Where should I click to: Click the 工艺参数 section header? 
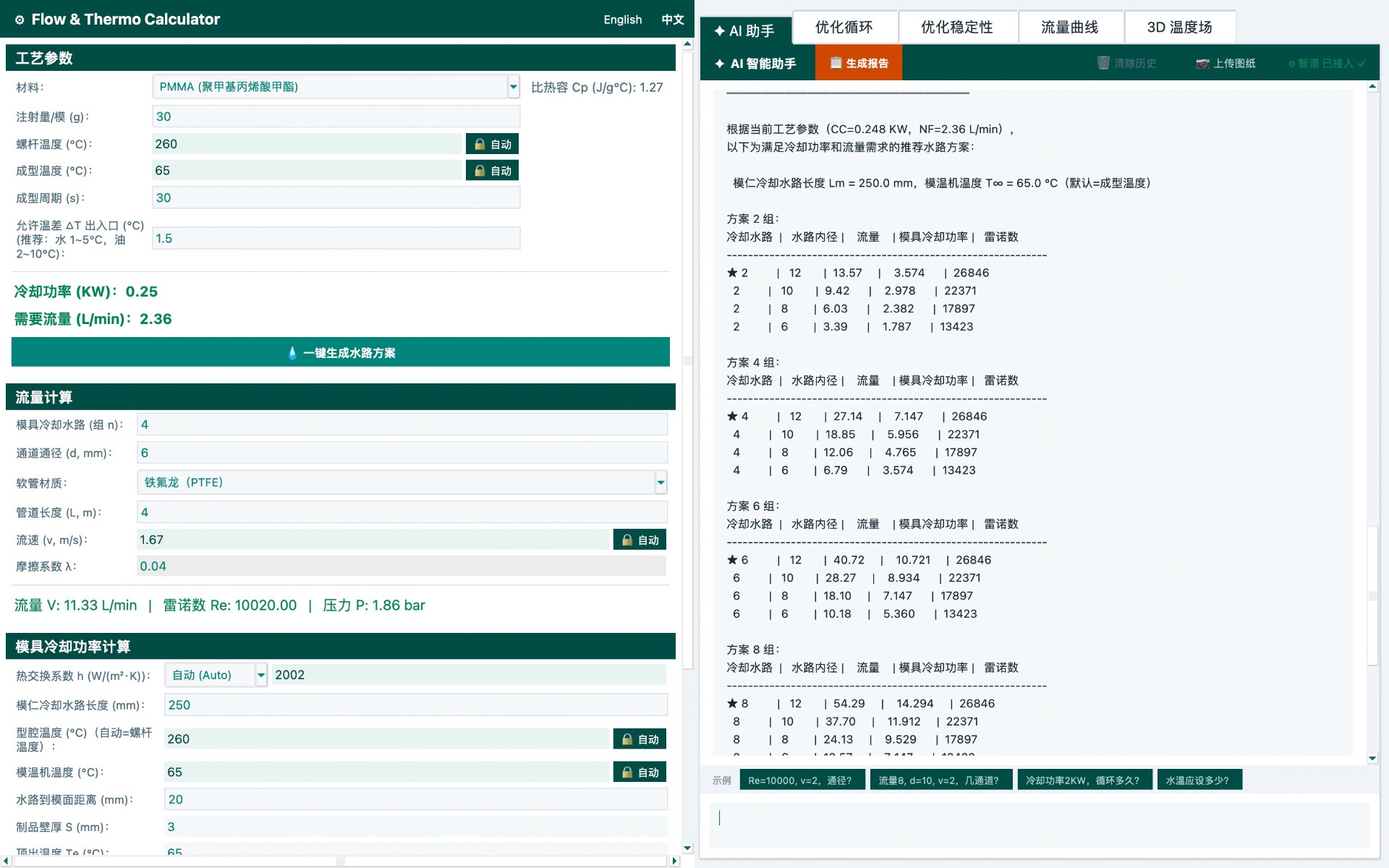[341, 58]
